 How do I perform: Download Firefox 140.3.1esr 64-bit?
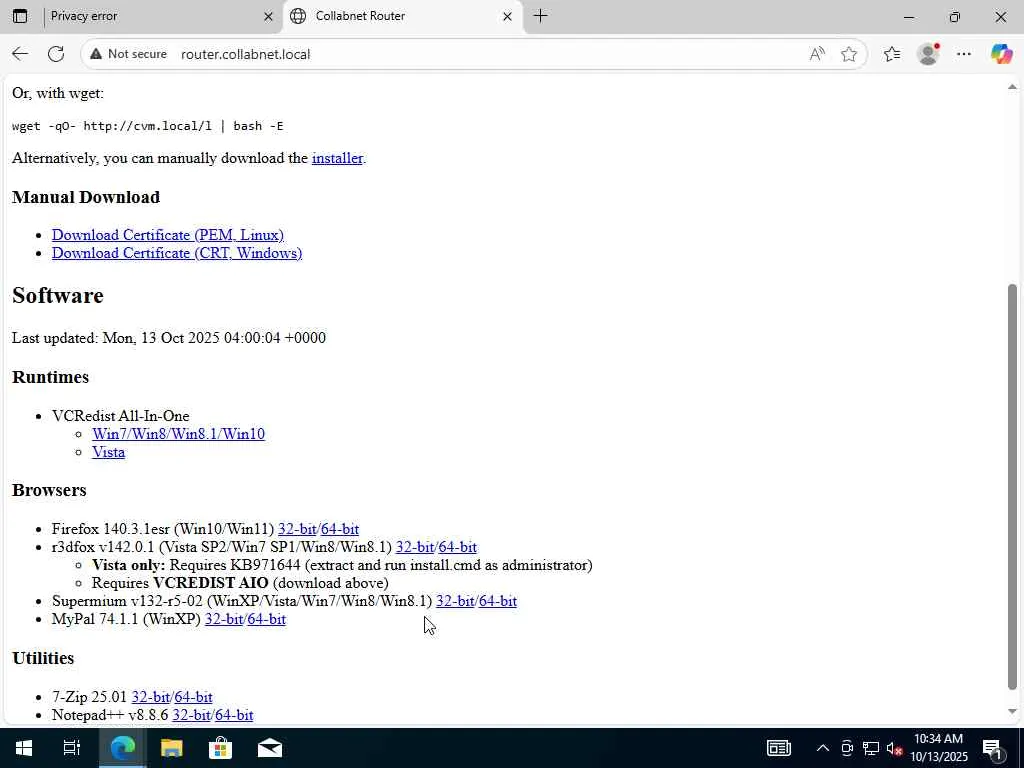(x=340, y=529)
